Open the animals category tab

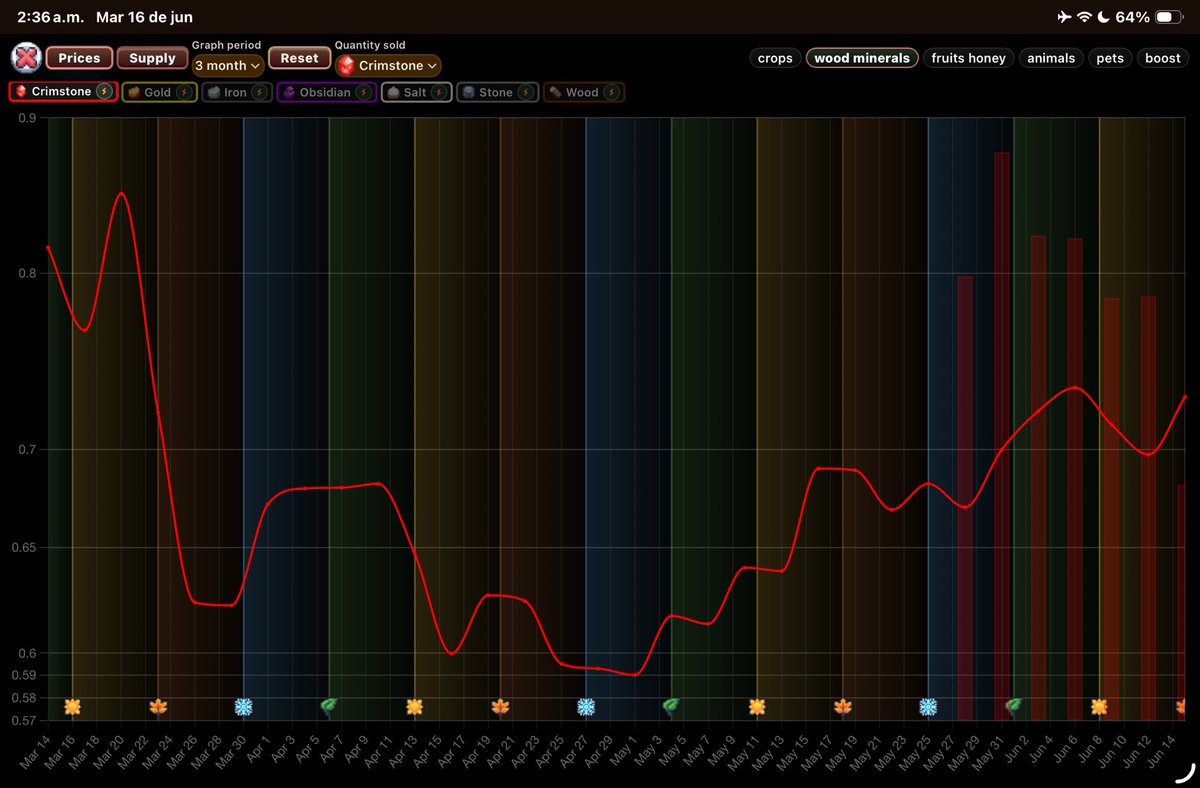tap(1051, 58)
